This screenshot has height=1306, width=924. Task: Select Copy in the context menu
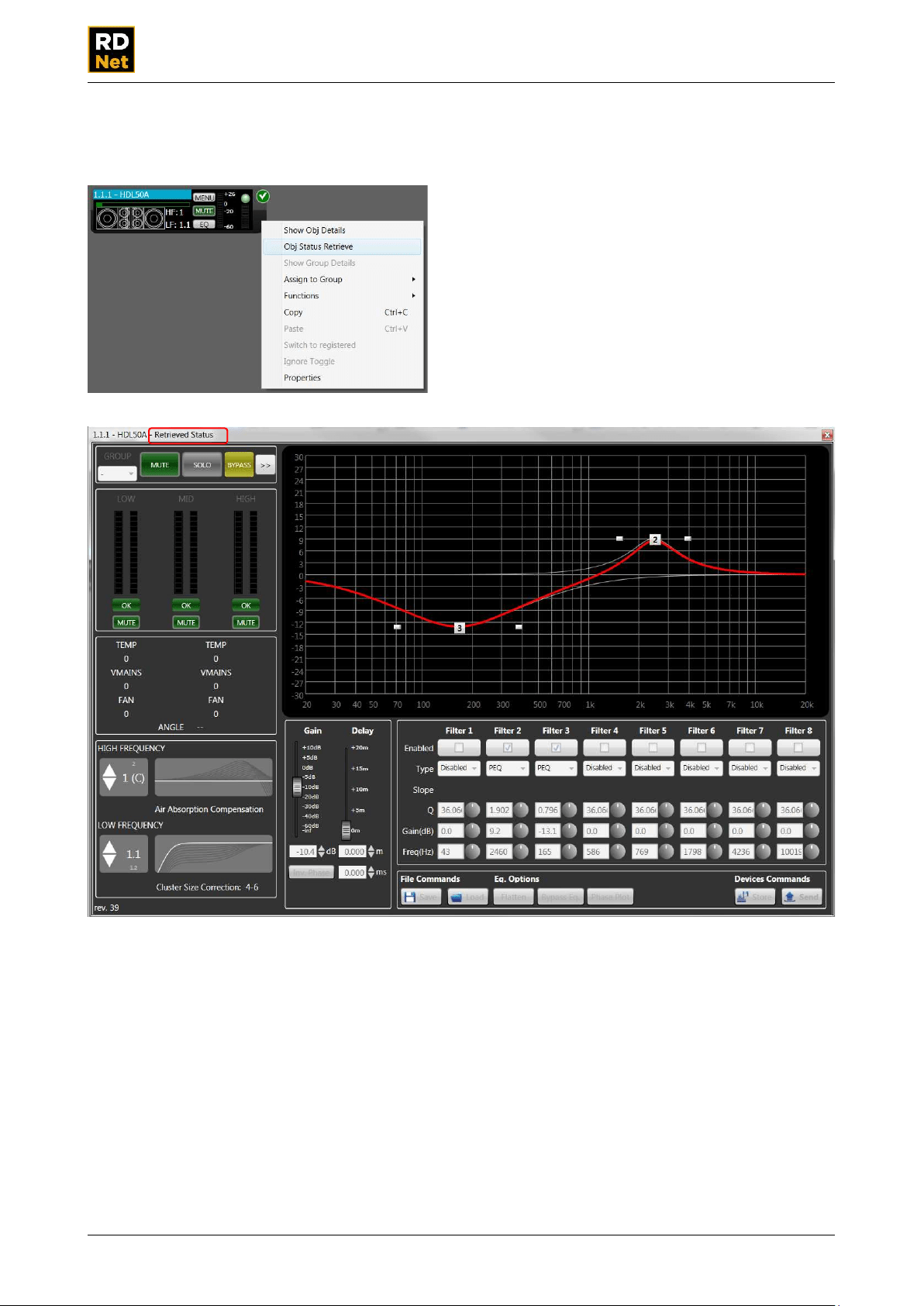coord(343,312)
